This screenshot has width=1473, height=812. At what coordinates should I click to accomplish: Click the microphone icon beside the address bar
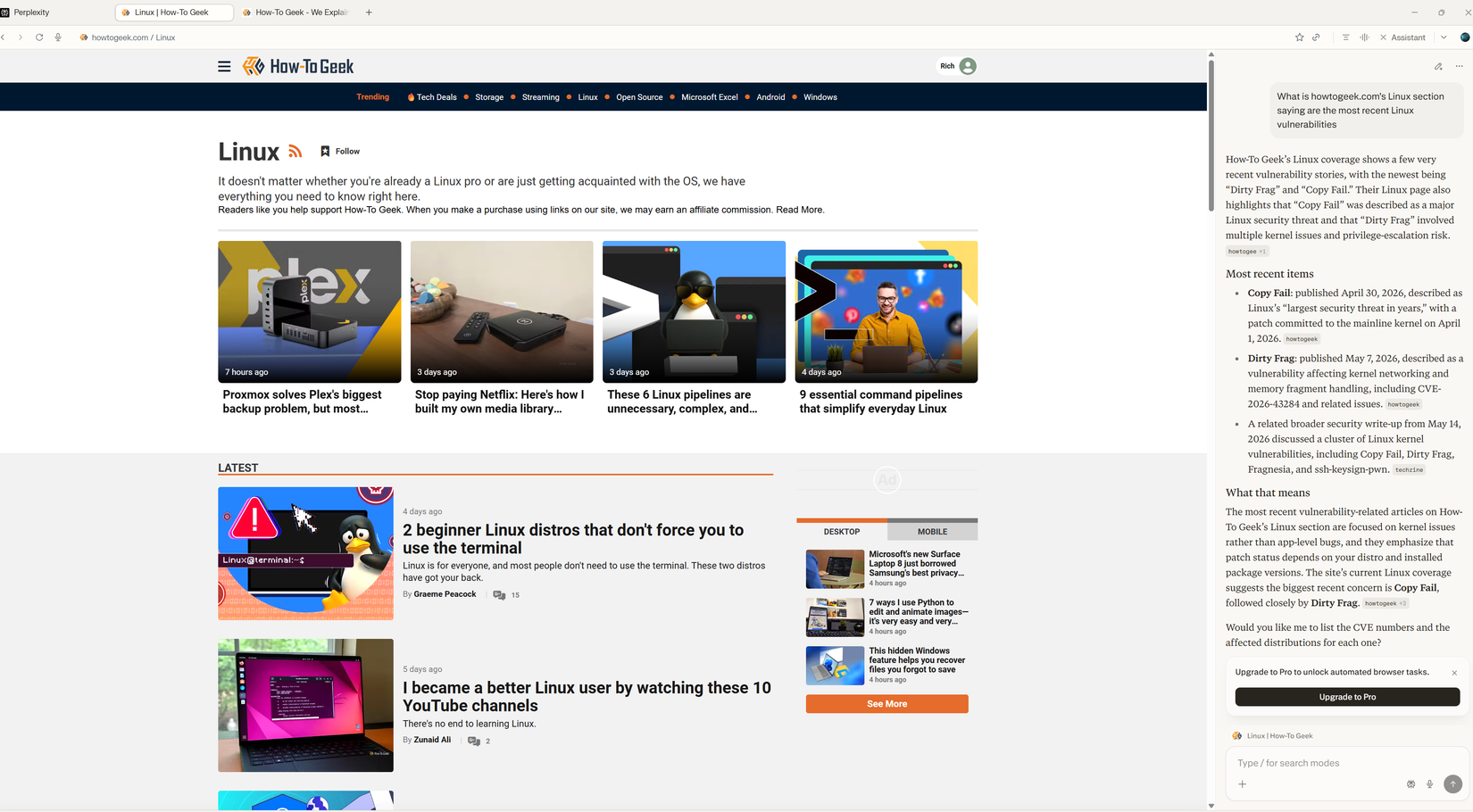[x=58, y=37]
